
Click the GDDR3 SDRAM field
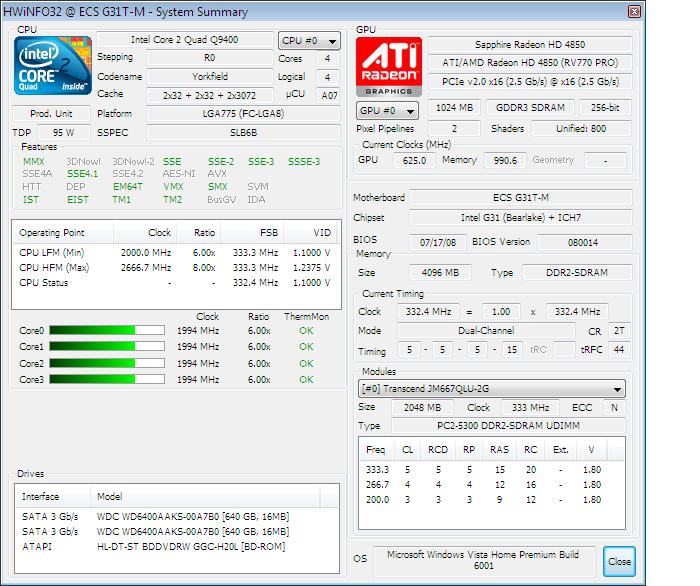point(530,108)
